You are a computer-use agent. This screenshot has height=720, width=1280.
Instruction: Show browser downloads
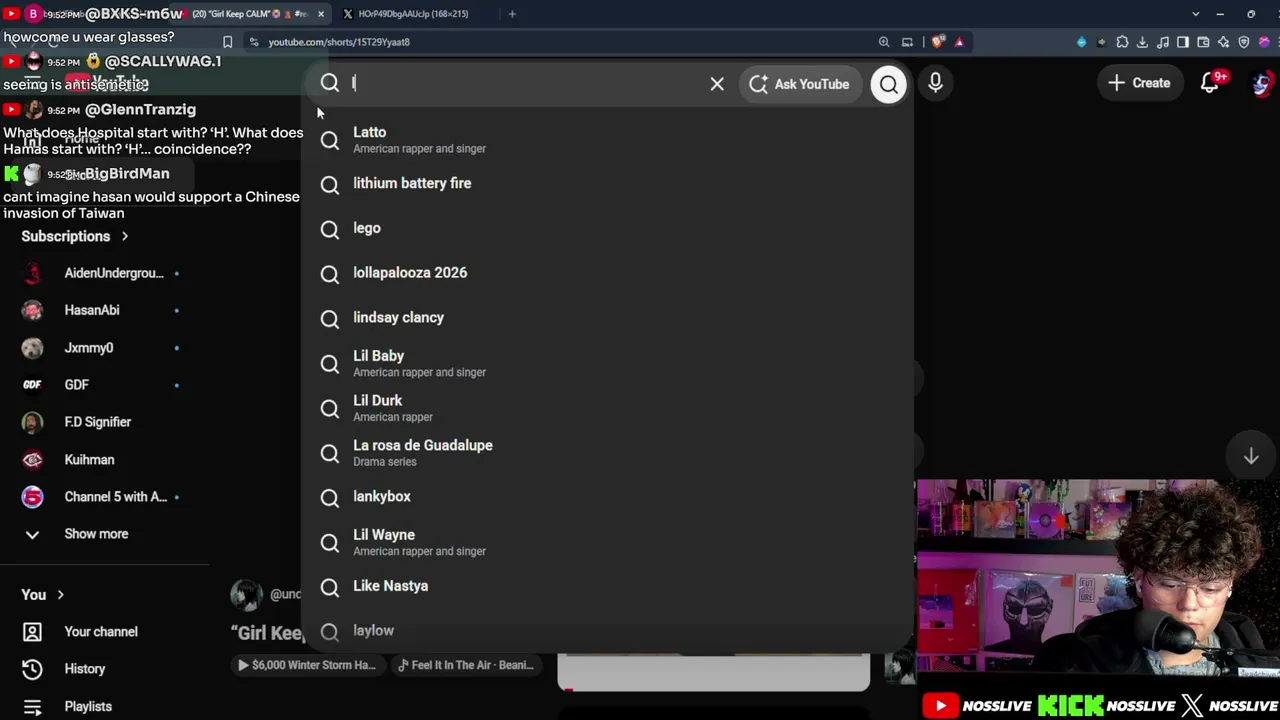pos(1142,42)
